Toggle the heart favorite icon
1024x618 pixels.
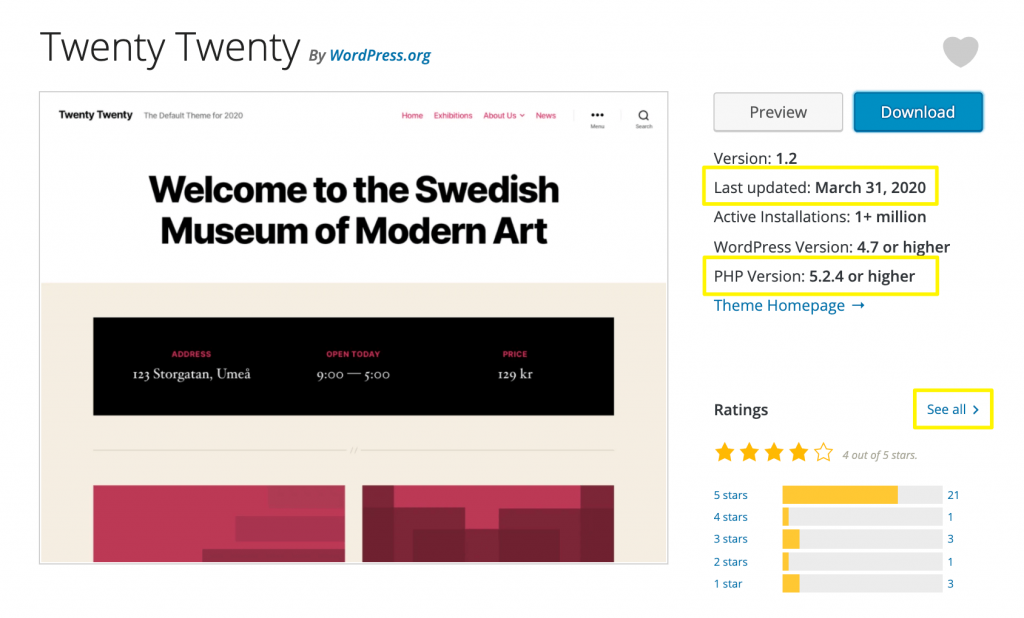(x=960, y=52)
